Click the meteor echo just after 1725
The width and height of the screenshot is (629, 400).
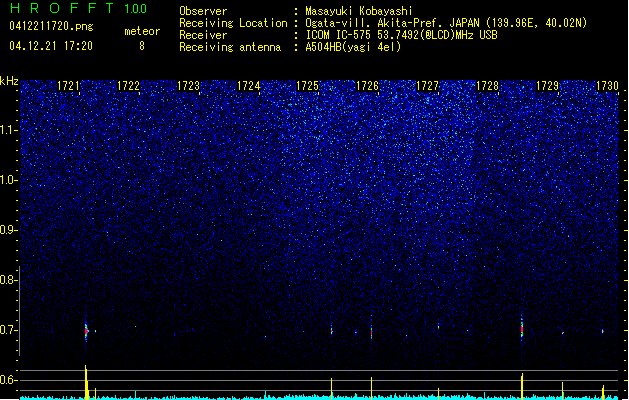point(331,331)
